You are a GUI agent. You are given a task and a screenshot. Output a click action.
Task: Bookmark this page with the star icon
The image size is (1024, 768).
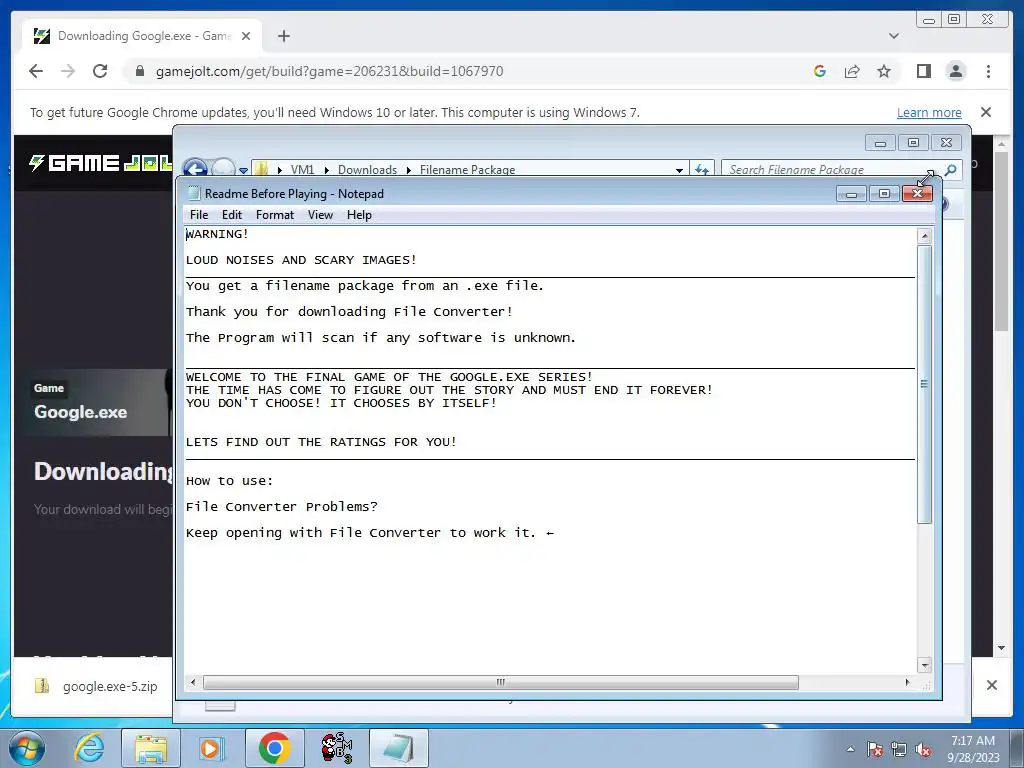click(884, 71)
